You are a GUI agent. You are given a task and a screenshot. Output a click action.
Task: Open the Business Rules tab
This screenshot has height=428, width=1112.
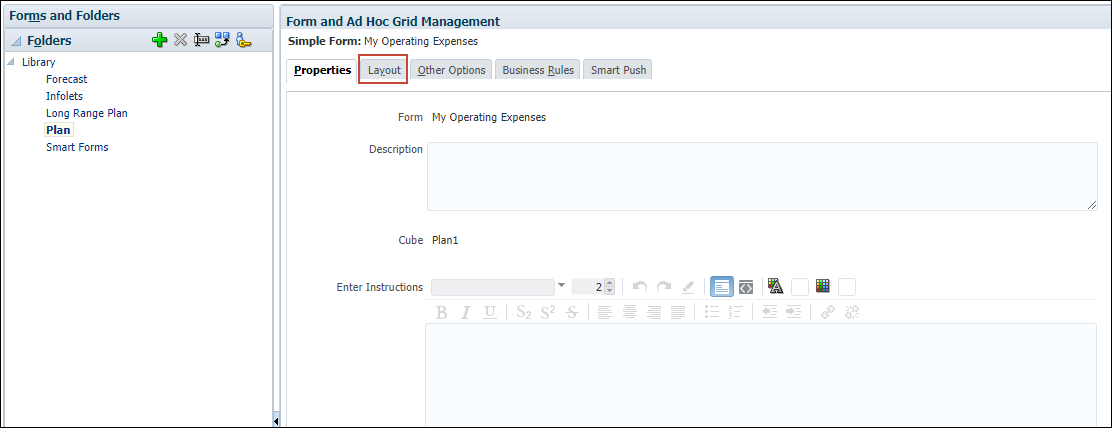coord(538,70)
